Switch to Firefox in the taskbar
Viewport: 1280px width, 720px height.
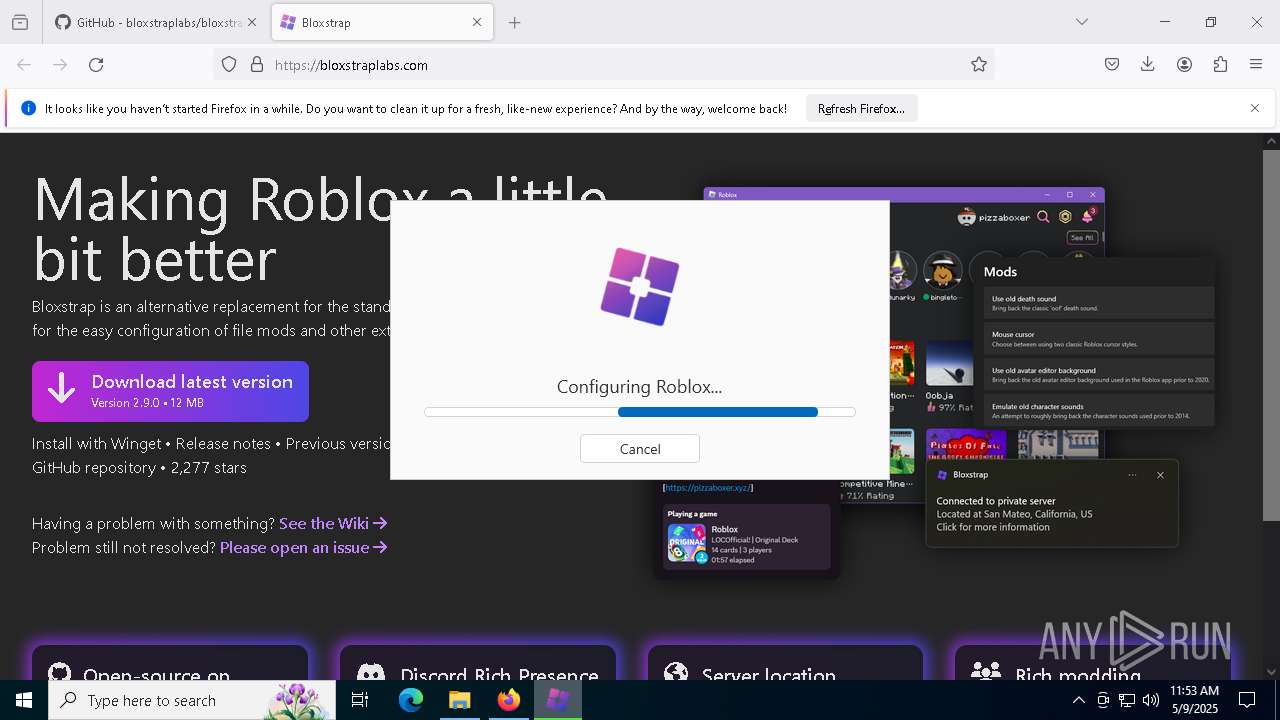point(509,700)
